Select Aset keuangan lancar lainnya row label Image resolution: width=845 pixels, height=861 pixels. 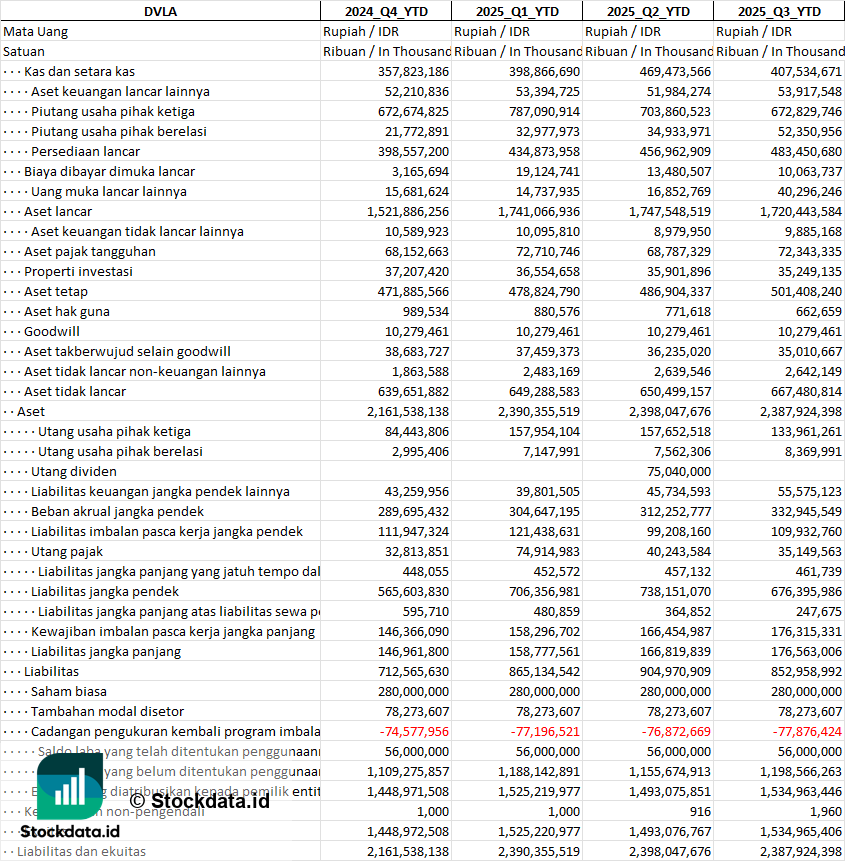click(x=120, y=92)
